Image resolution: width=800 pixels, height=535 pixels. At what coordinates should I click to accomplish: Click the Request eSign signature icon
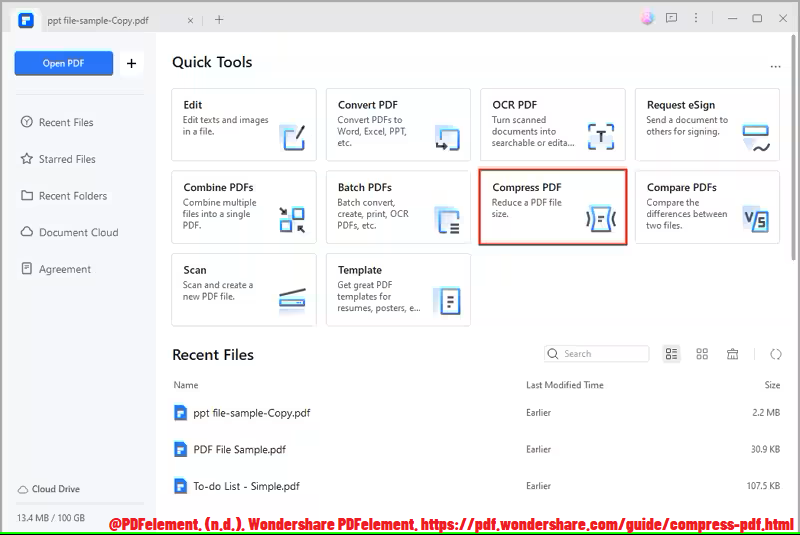pos(756,138)
